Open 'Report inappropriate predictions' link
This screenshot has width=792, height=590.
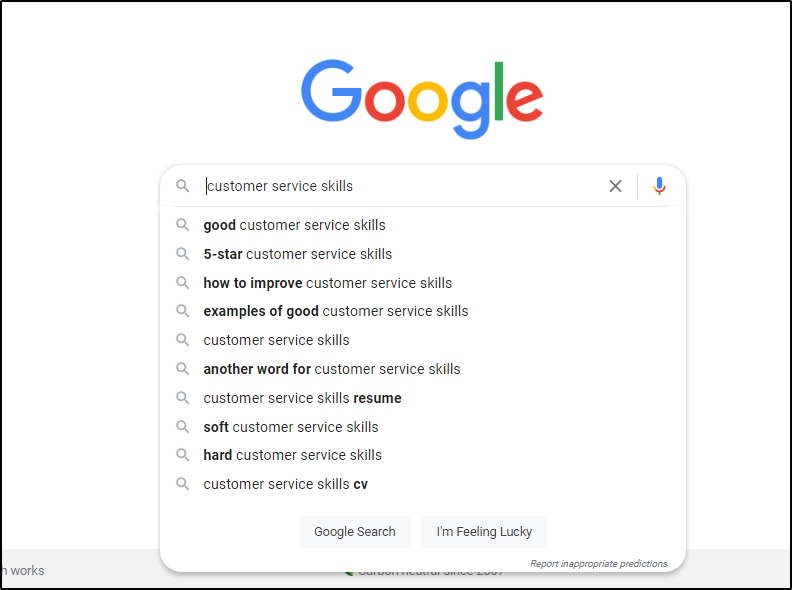click(598, 564)
